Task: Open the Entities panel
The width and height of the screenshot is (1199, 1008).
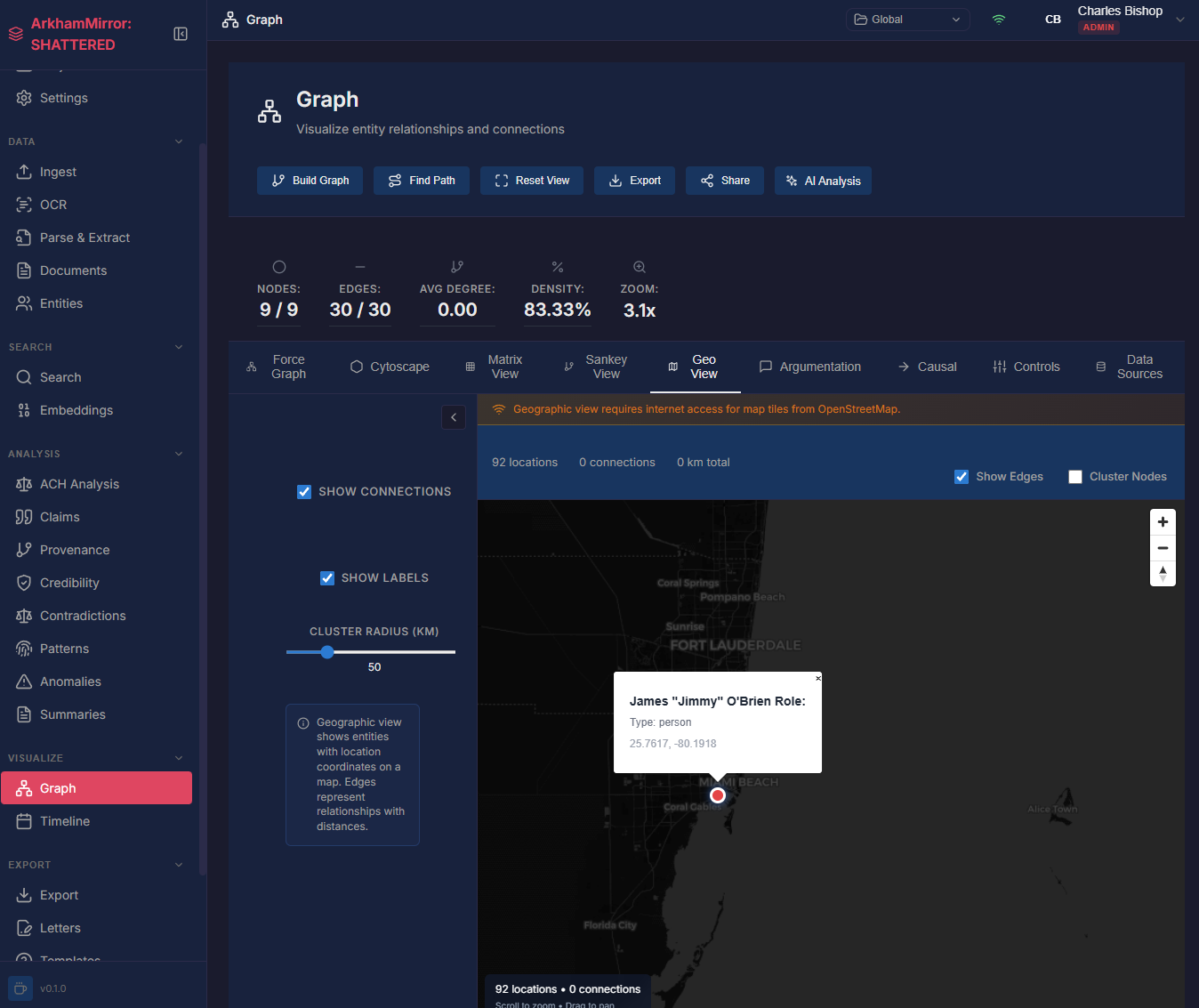Action: pyautogui.click(x=60, y=303)
